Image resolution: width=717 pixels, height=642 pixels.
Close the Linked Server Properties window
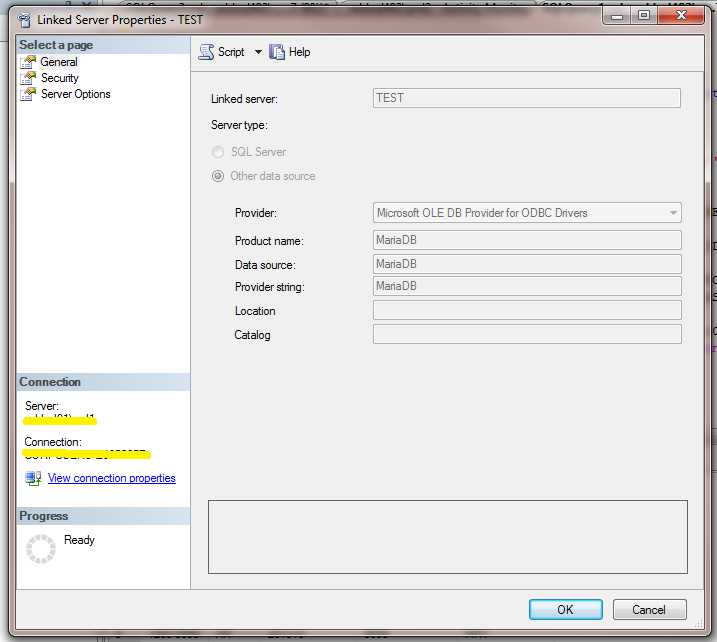coord(681,16)
